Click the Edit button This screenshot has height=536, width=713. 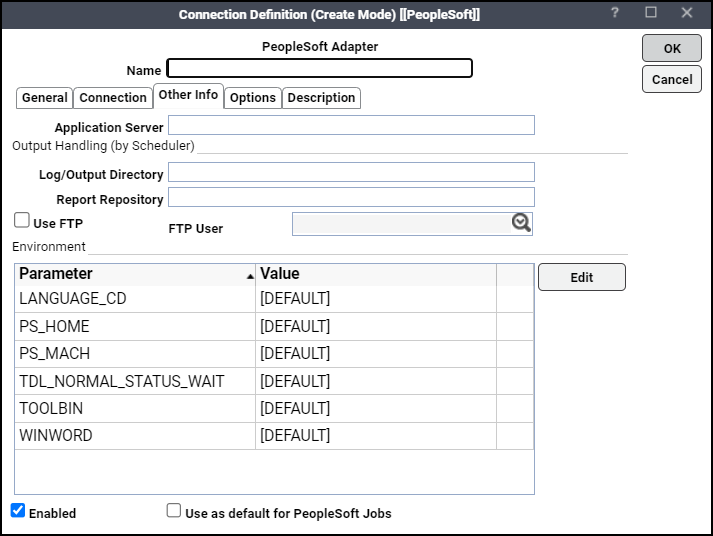tap(582, 277)
